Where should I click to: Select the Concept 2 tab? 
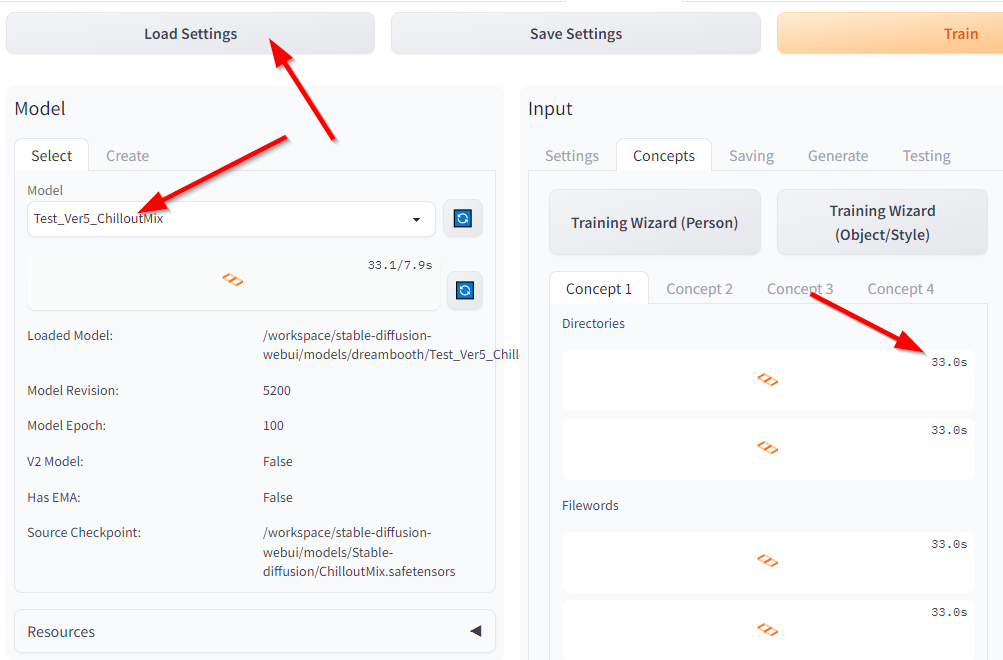pyautogui.click(x=699, y=289)
